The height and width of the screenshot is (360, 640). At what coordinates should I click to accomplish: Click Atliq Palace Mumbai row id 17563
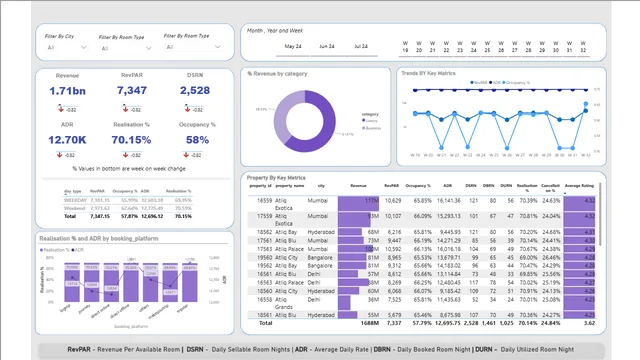(x=421, y=249)
